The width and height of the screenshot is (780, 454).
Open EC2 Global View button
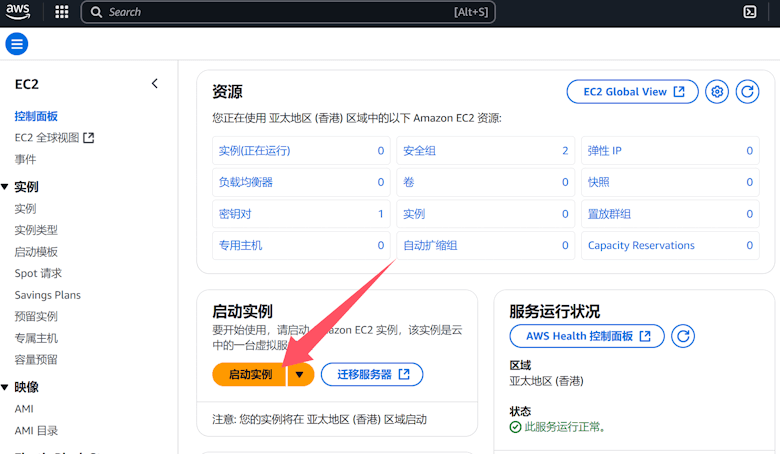(x=633, y=91)
